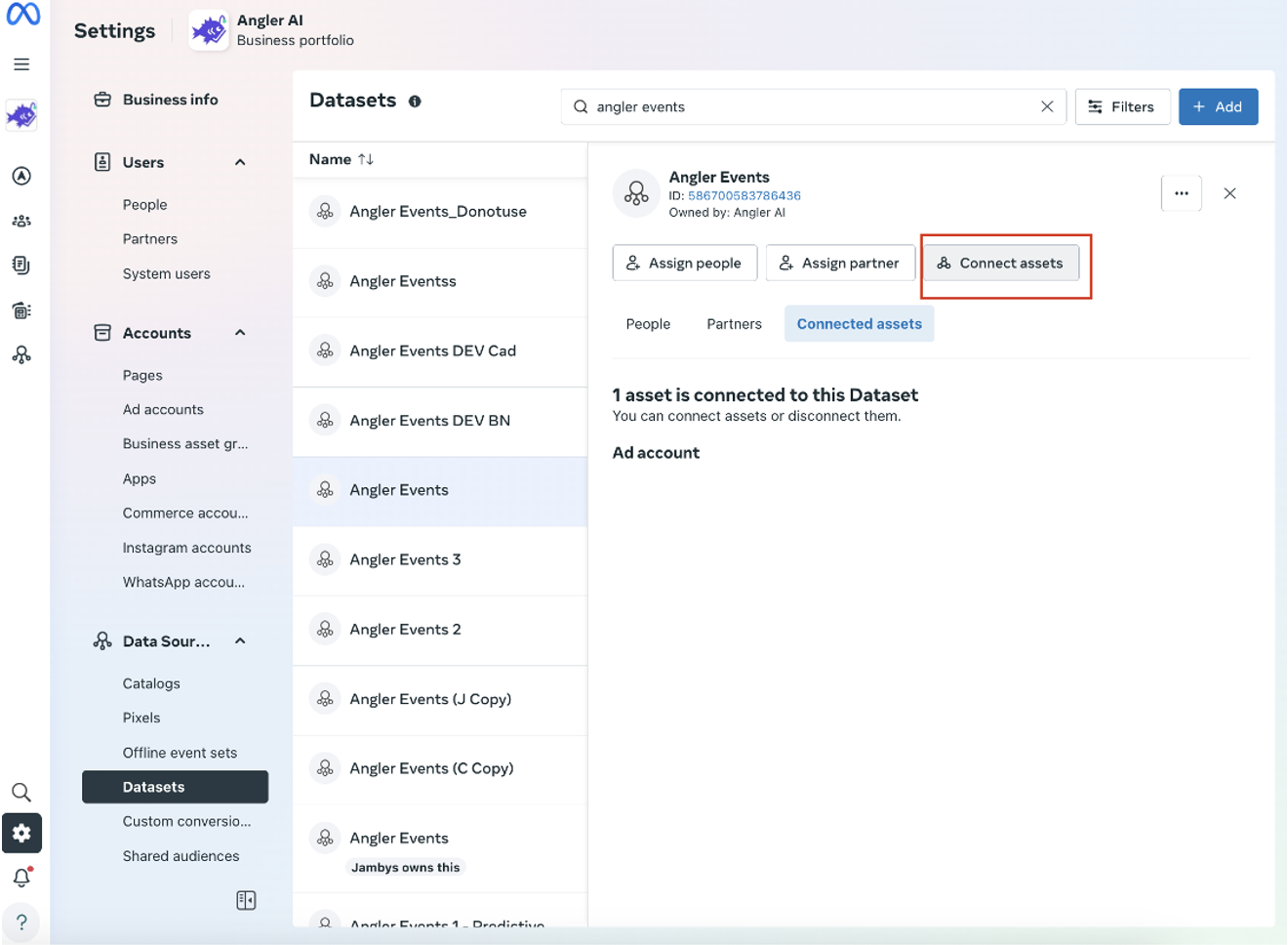Open Partners under Users in sidebar
The height and width of the screenshot is (945, 1288).
coord(150,239)
